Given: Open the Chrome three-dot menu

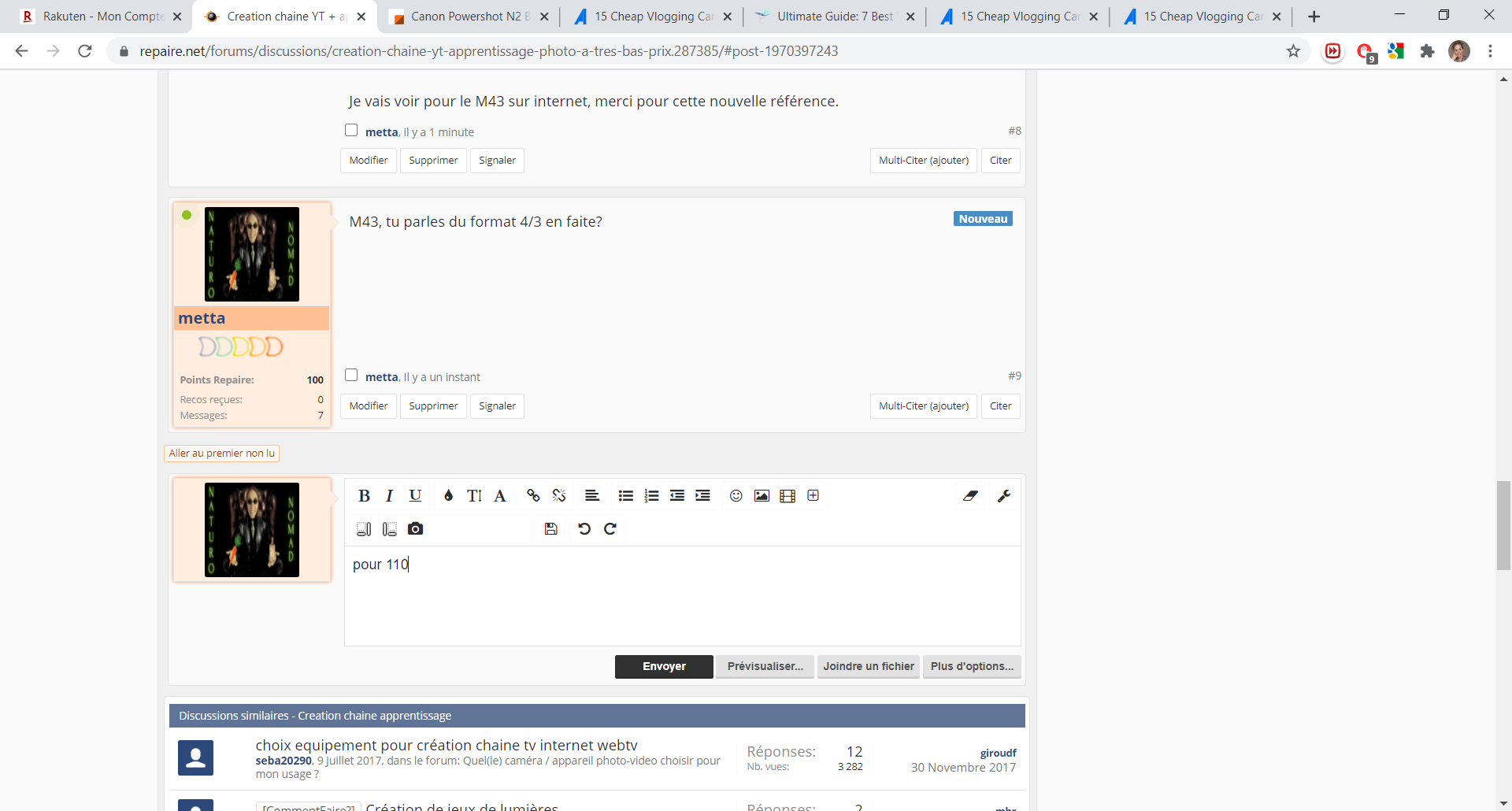Looking at the screenshot, I should (x=1490, y=51).
